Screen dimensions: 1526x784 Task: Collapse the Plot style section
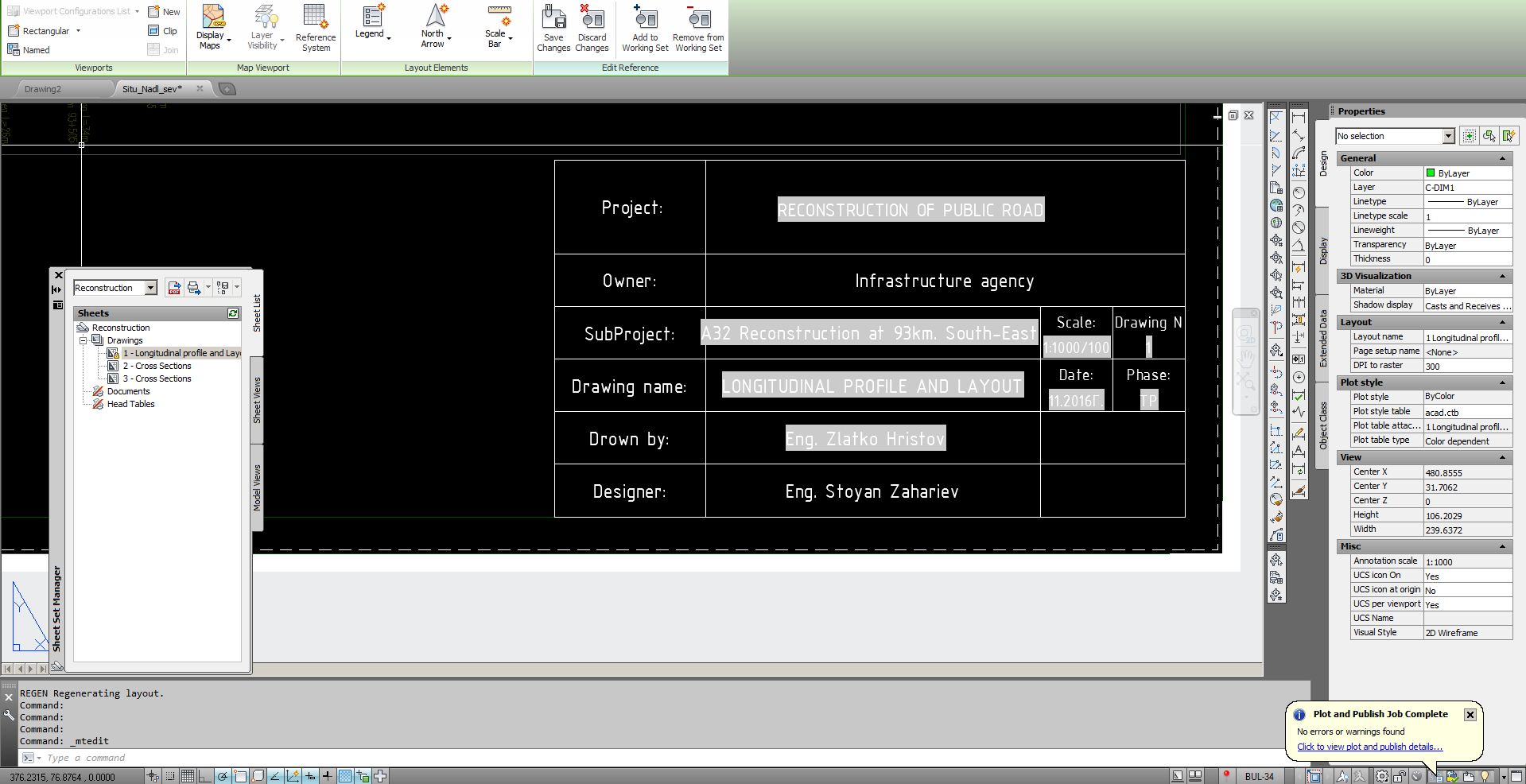[x=1503, y=382]
